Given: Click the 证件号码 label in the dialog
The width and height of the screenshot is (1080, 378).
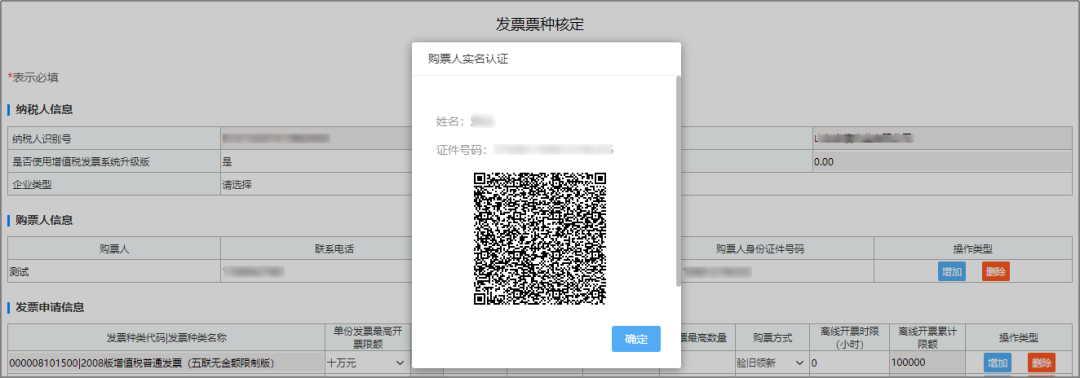Looking at the screenshot, I should (461, 149).
